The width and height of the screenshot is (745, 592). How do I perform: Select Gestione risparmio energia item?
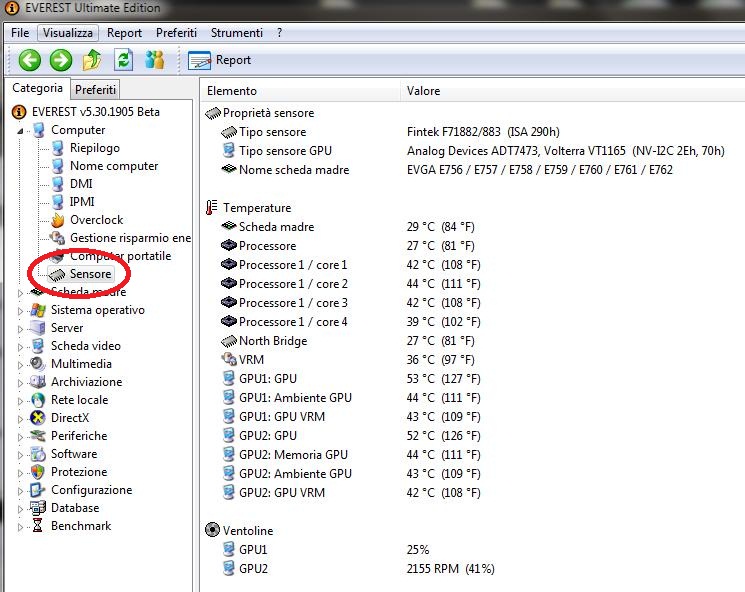click(130, 238)
